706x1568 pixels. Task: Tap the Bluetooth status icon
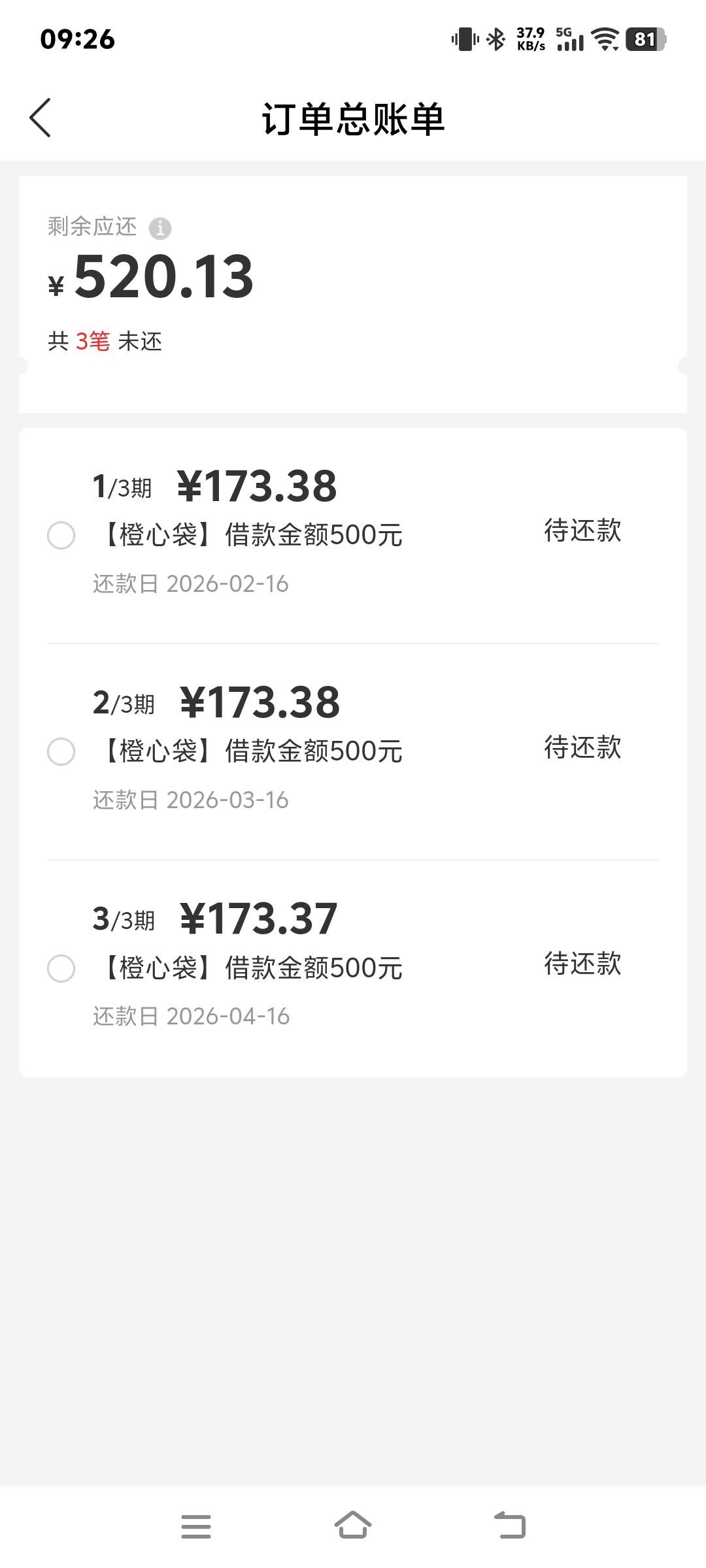tap(497, 39)
